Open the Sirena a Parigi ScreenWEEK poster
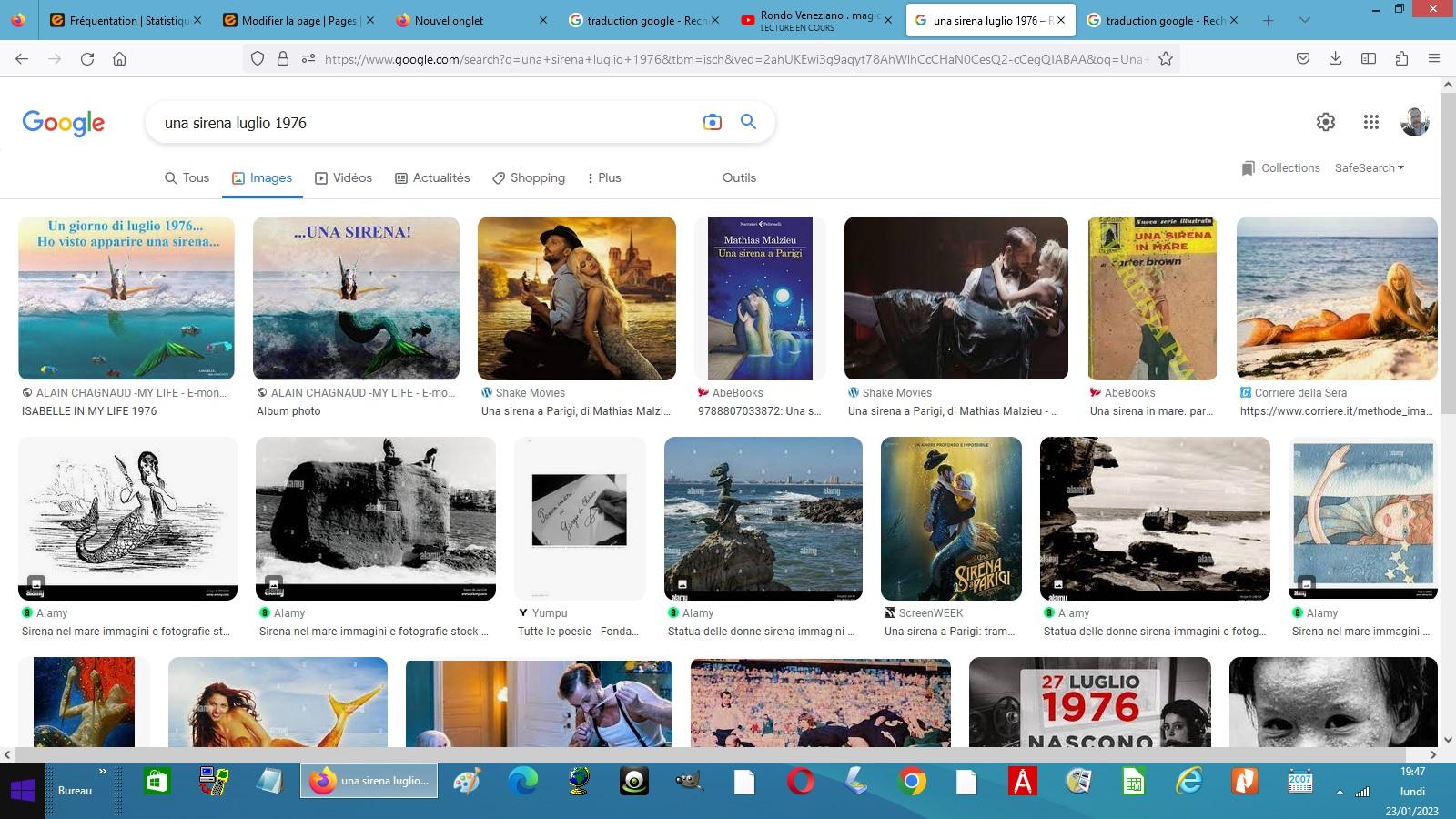This screenshot has height=819, width=1456. click(x=951, y=518)
